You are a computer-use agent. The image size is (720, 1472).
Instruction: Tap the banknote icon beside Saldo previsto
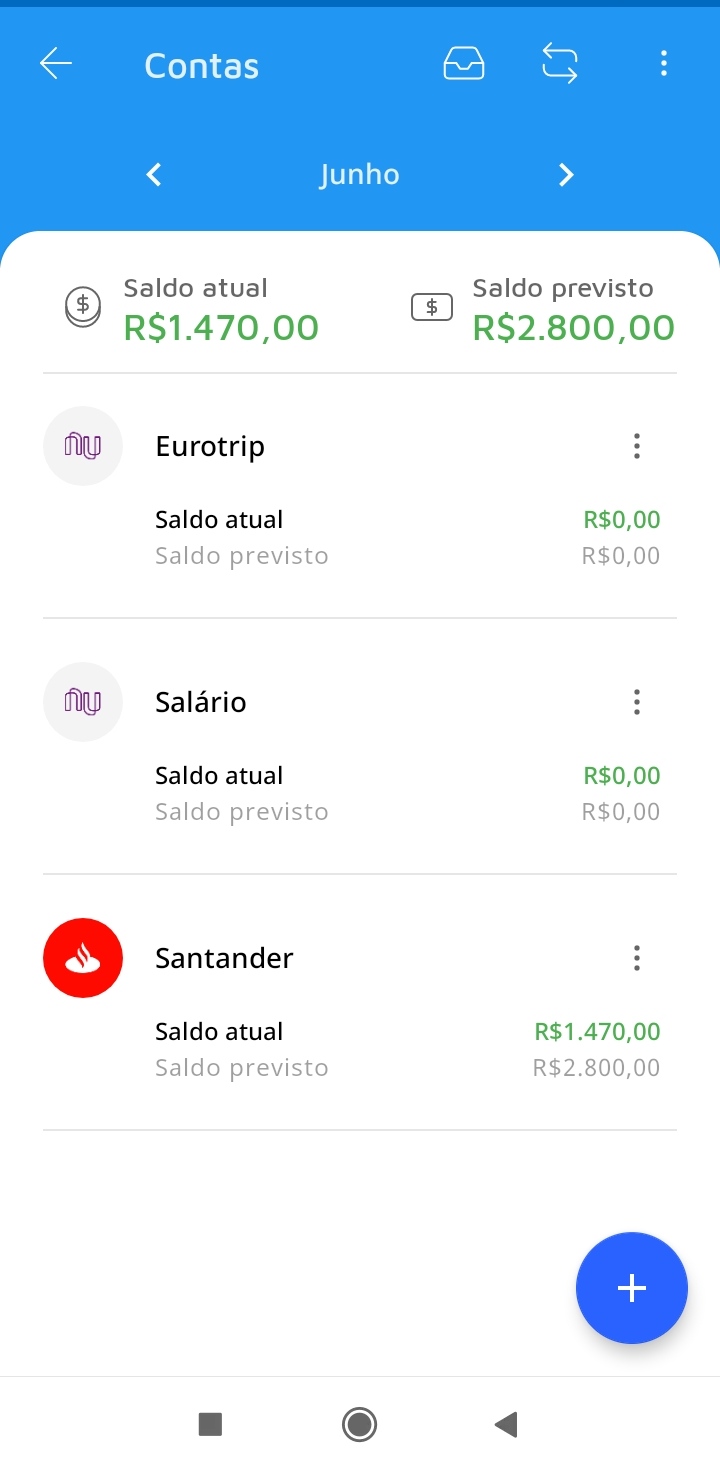432,307
